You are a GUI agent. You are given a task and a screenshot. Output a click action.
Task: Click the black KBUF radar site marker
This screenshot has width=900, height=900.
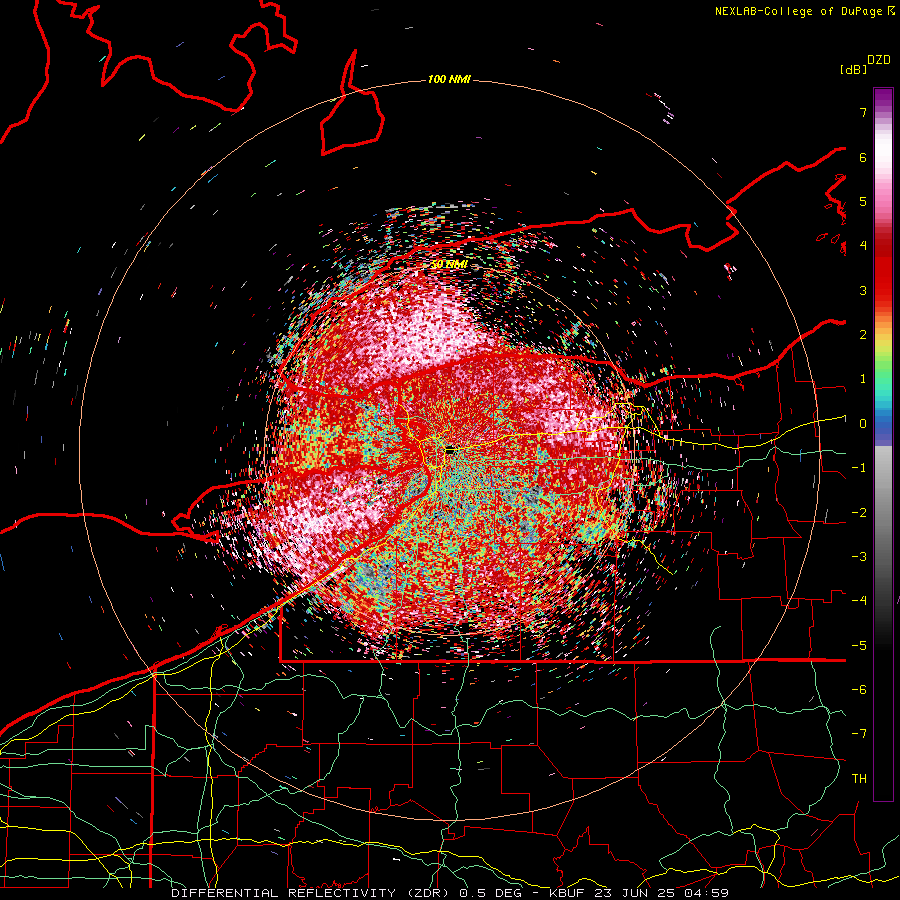coord(449,451)
